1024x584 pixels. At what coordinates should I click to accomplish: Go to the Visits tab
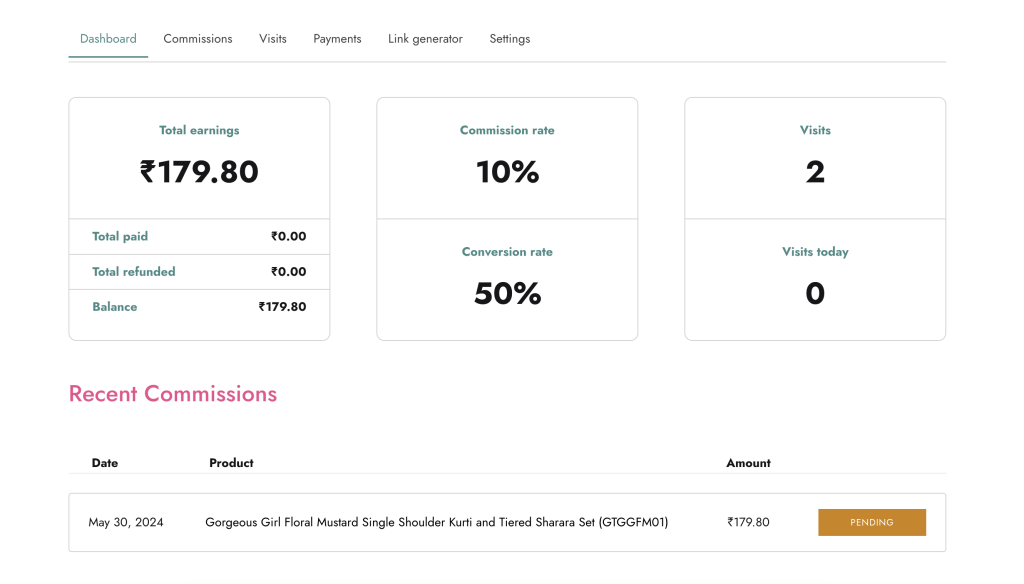pos(272,39)
